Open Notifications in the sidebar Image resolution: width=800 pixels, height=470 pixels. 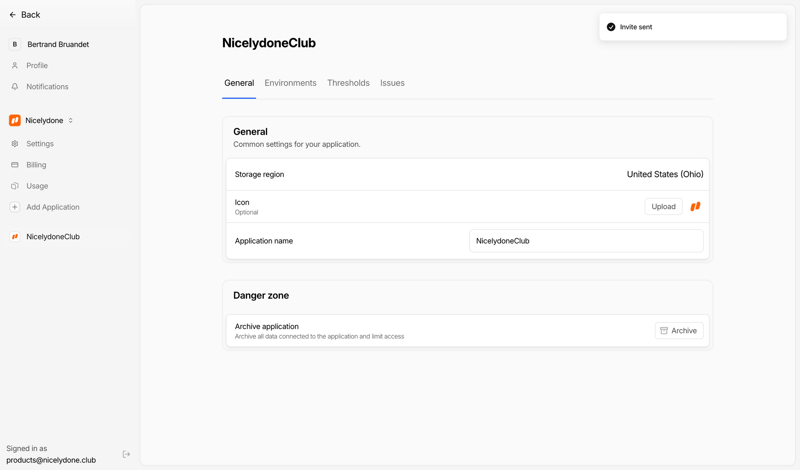47,87
